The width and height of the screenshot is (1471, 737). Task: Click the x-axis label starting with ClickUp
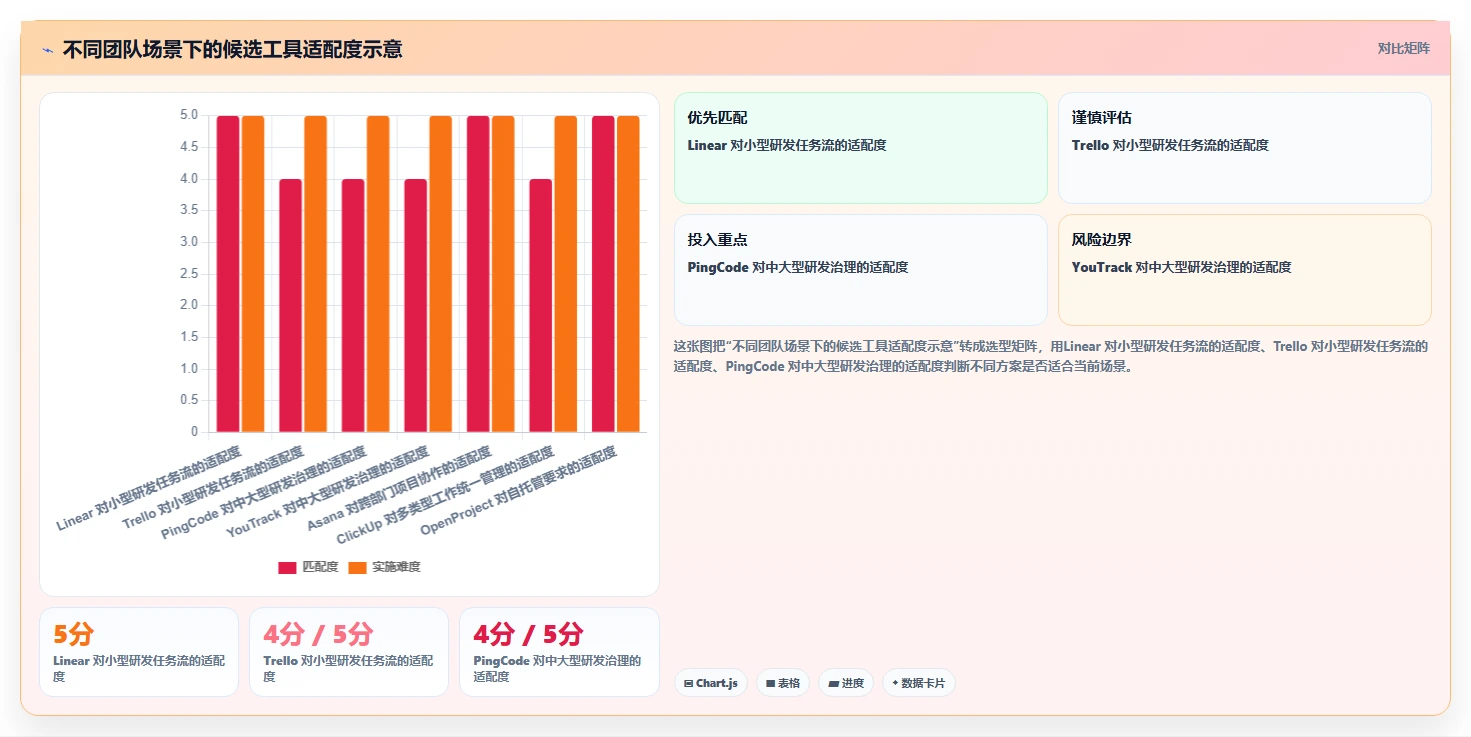click(x=445, y=495)
